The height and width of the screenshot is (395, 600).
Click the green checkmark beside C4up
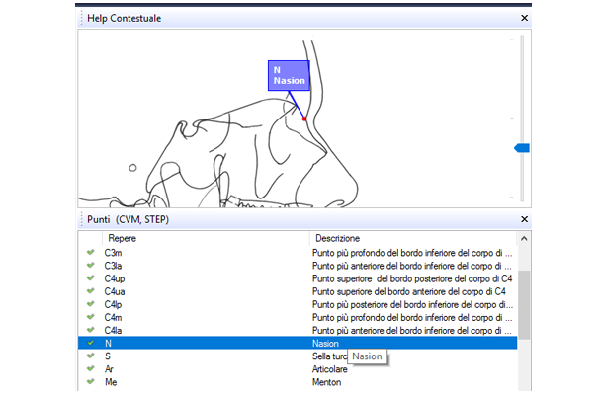pos(90,278)
